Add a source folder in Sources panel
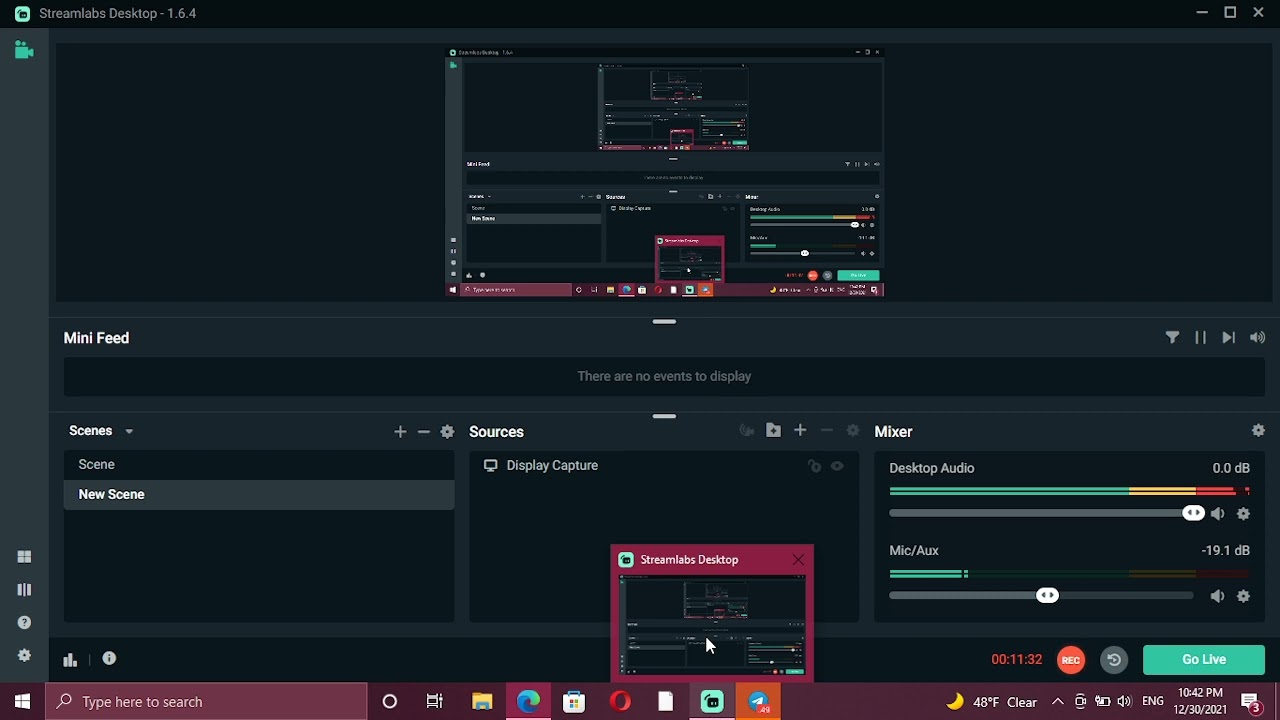1280x720 pixels. pyautogui.click(x=773, y=431)
